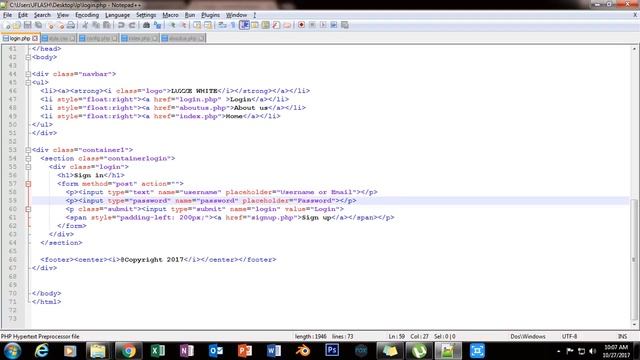Viewport: 640px width, 360px height.
Task: Save the file with the Save icon
Action: [x=27, y=25]
